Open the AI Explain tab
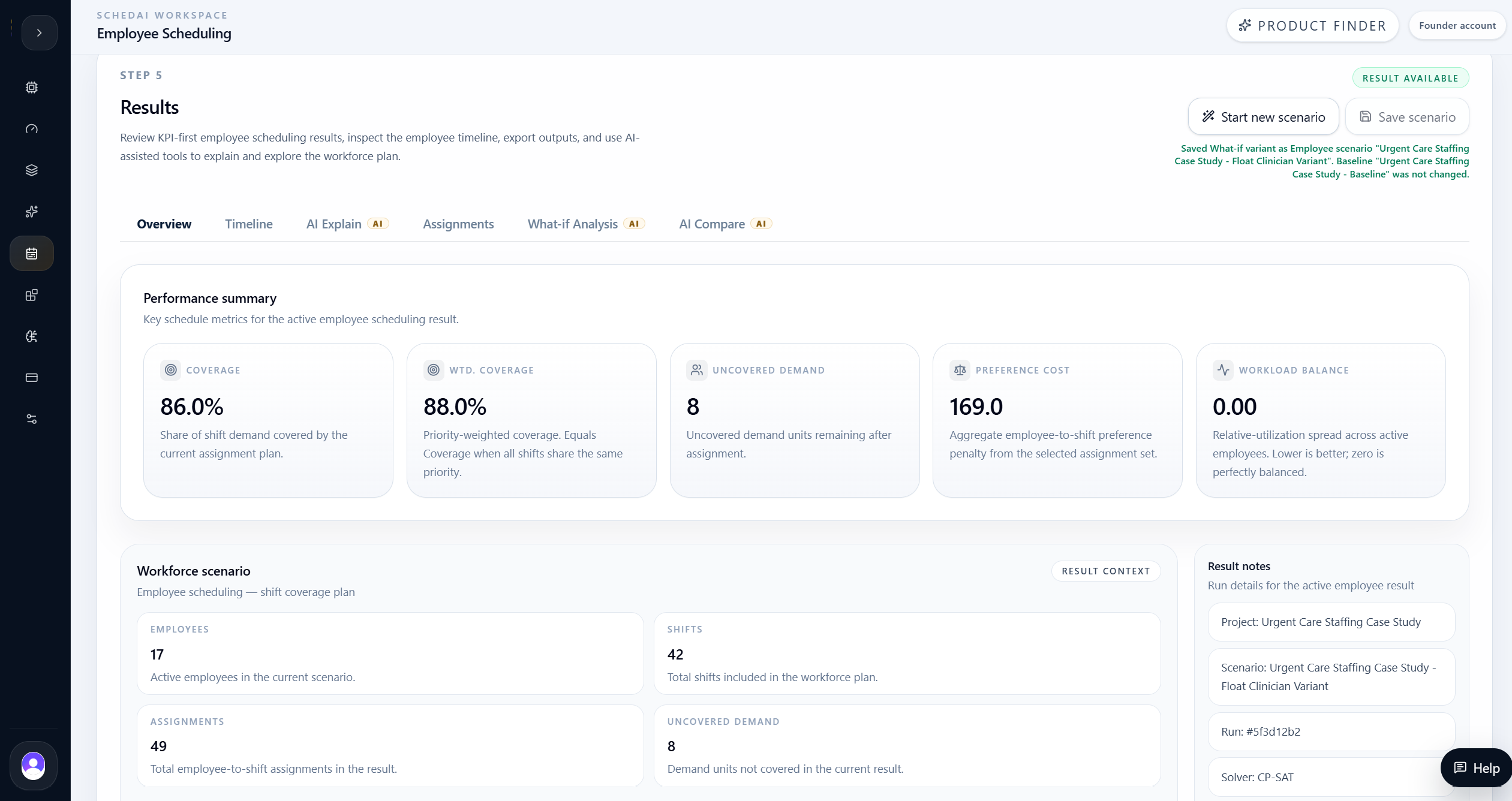The image size is (1512, 801). point(347,224)
